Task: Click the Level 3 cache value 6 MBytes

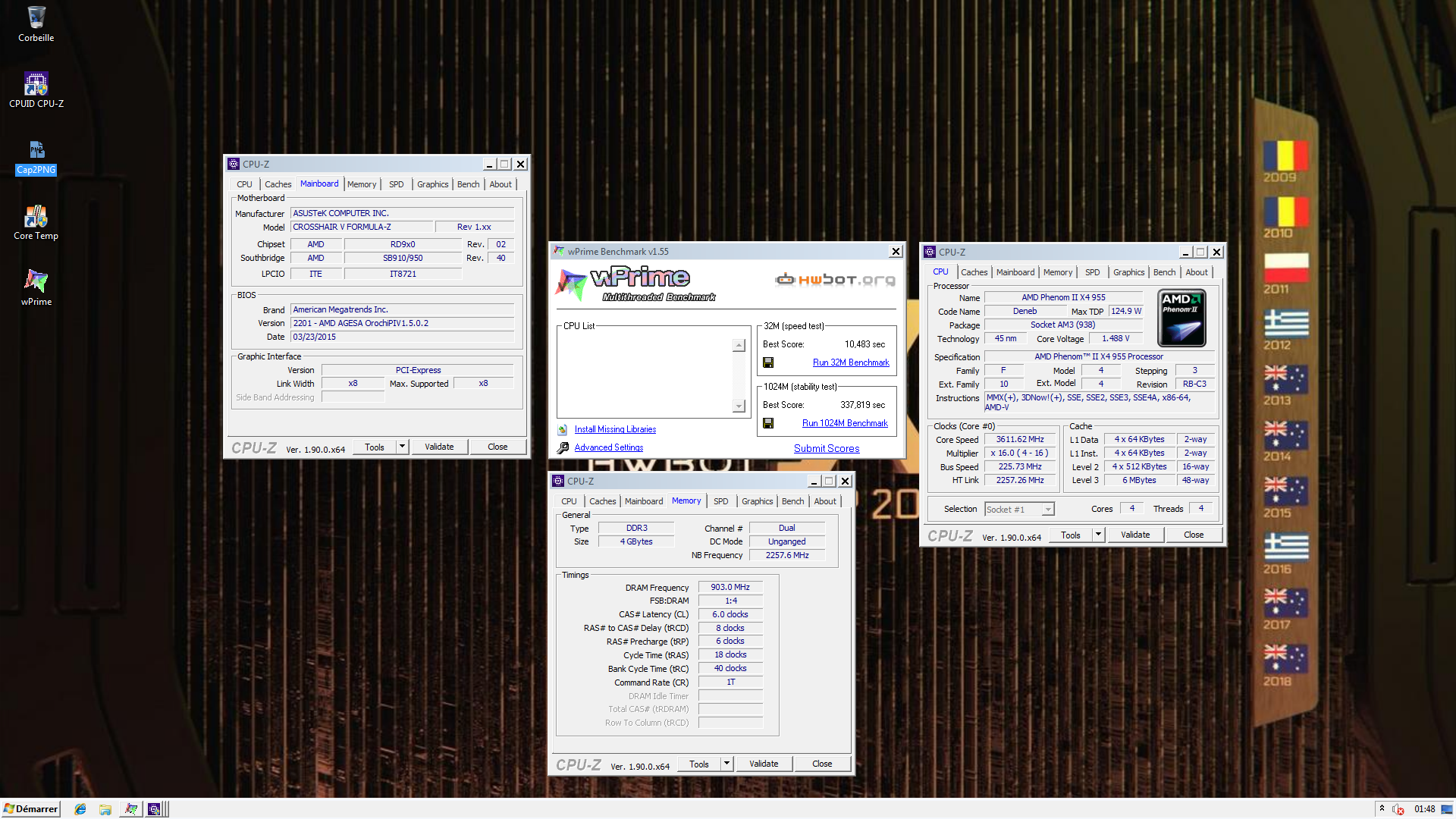Action: coord(1139,480)
